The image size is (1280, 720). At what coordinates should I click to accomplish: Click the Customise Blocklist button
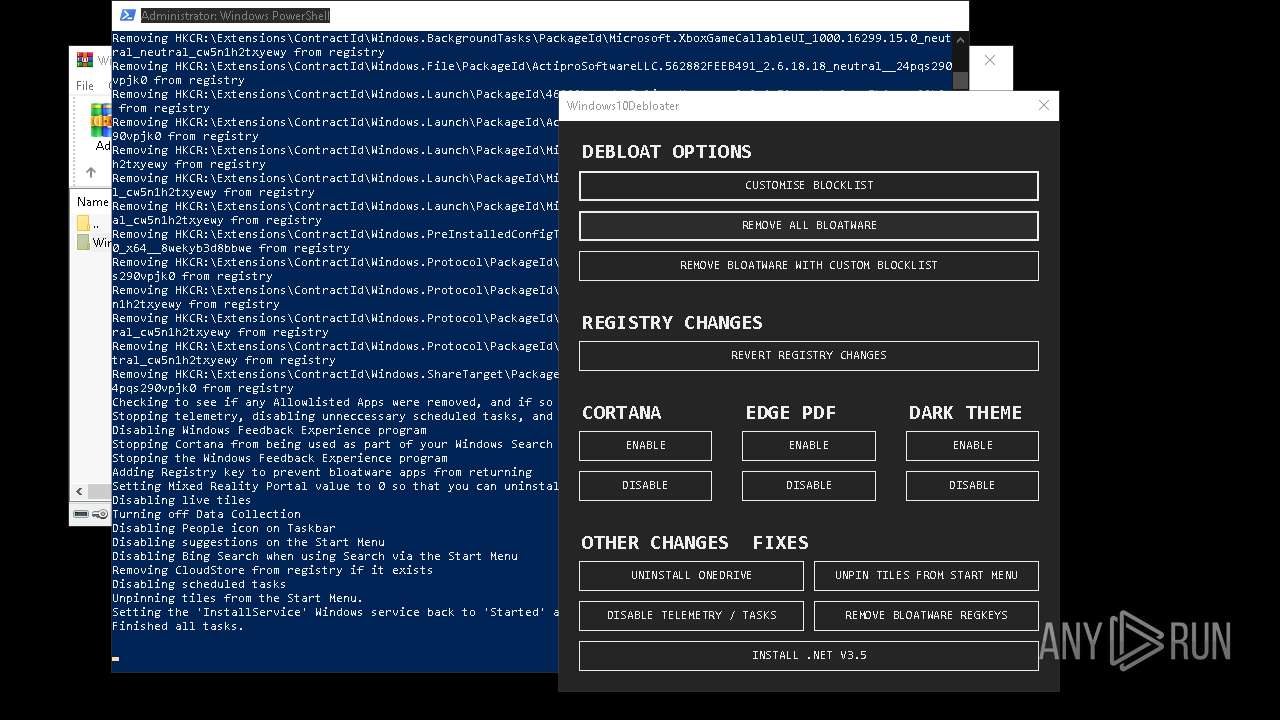(x=808, y=186)
